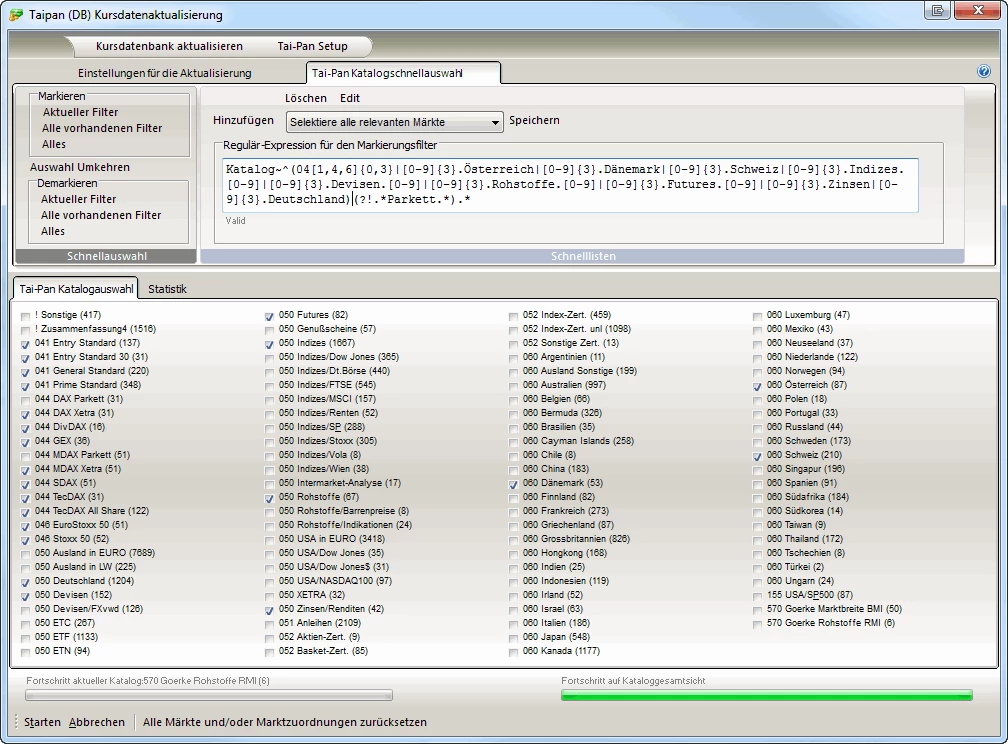Click Abbrechen in the bottom bar
The height and width of the screenshot is (744, 1008).
click(97, 722)
